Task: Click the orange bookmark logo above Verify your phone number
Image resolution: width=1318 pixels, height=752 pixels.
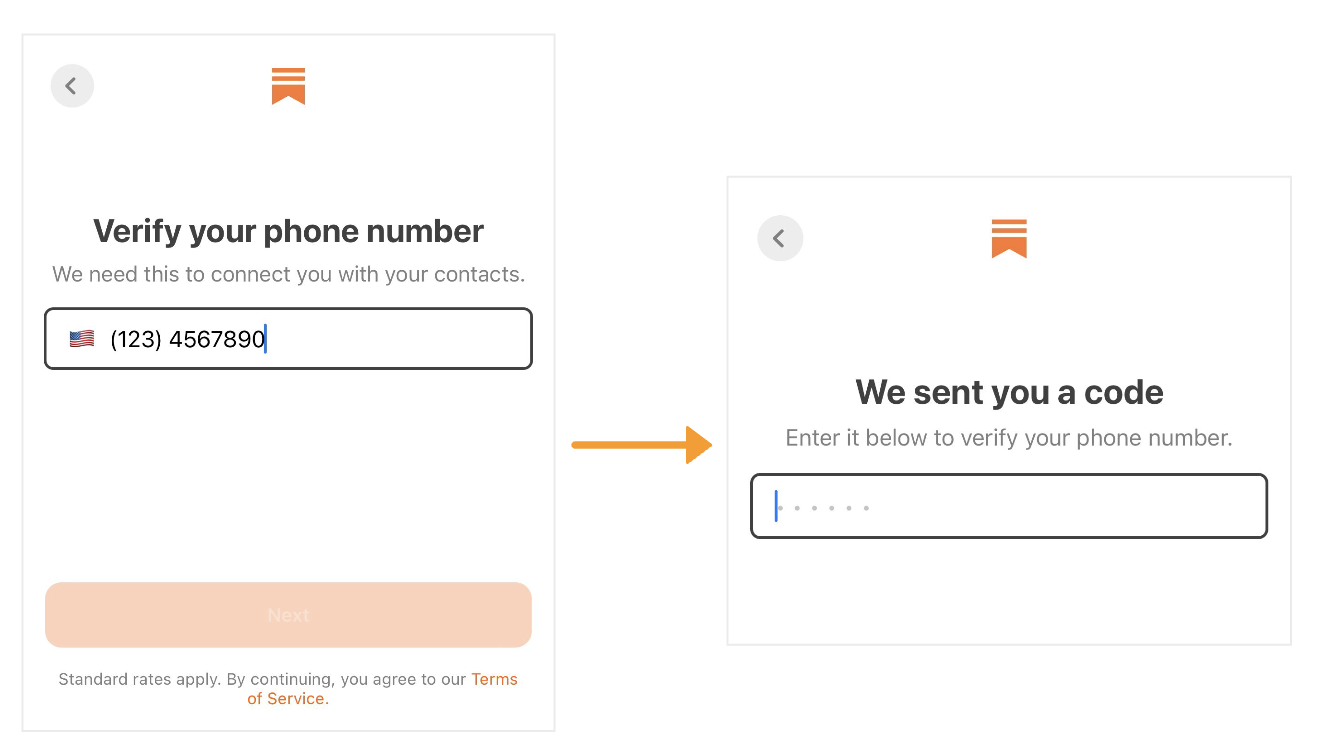Action: [x=288, y=86]
